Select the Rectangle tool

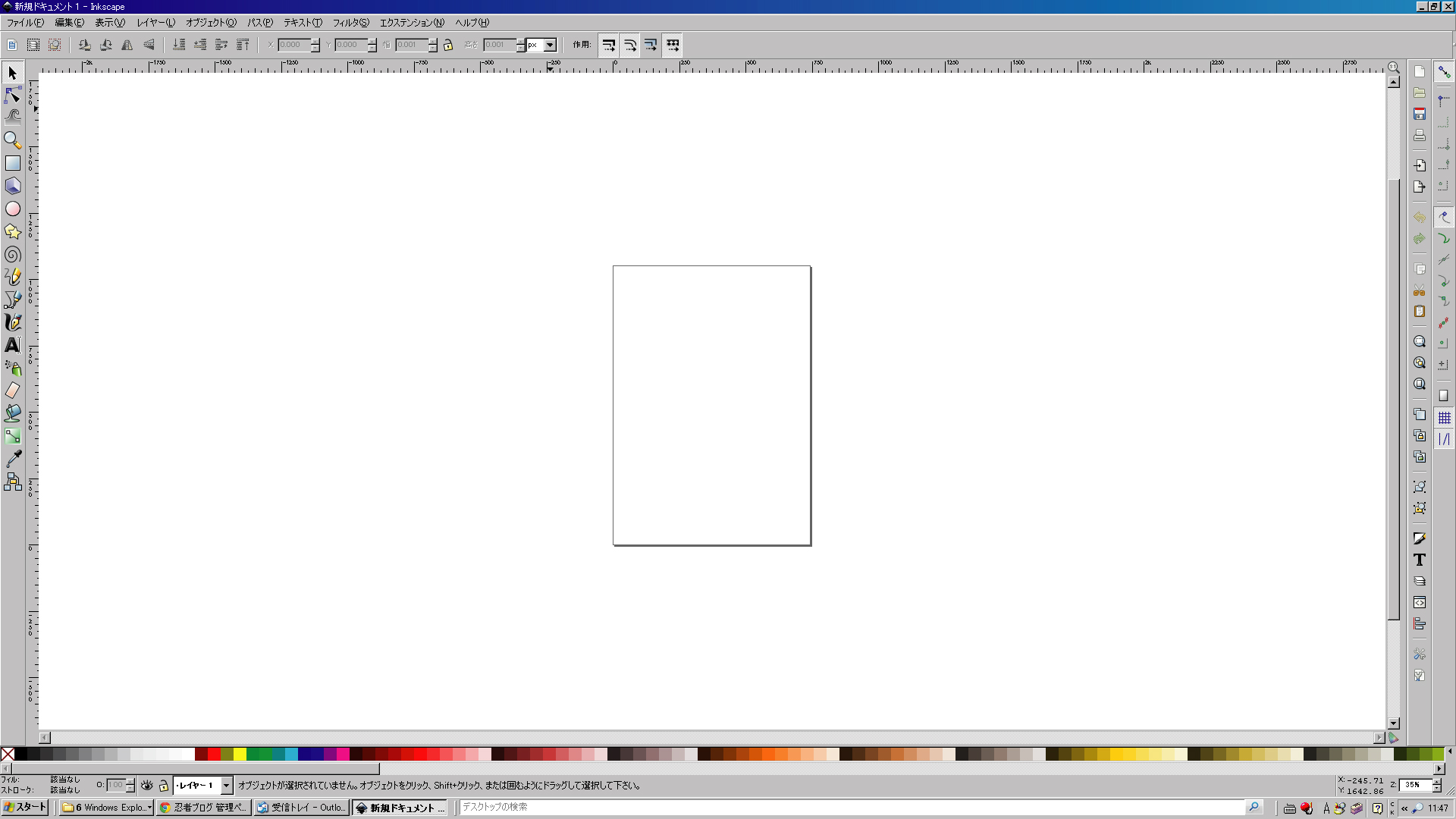(13, 163)
